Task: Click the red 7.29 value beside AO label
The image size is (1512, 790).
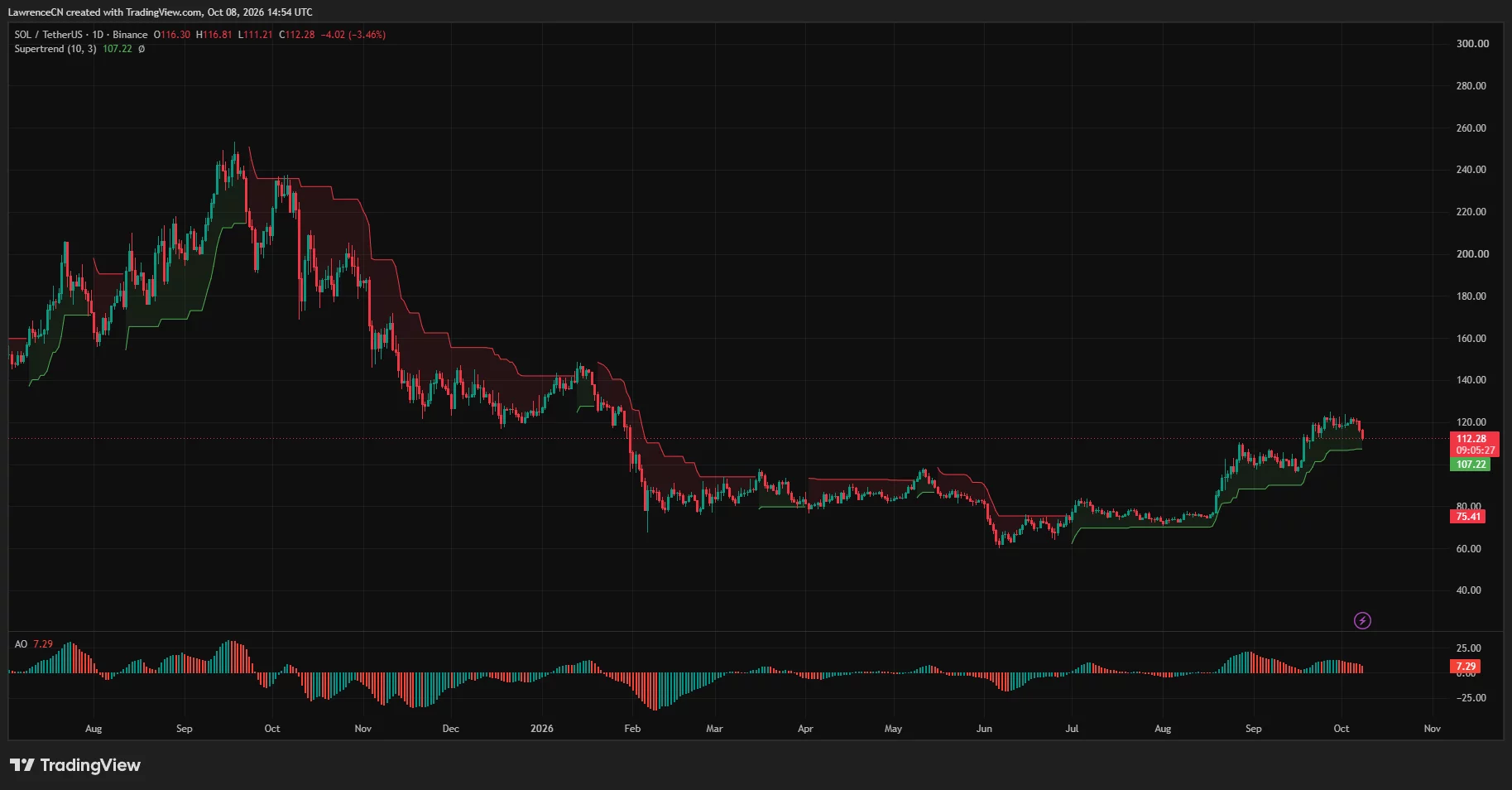Action: tap(43, 644)
